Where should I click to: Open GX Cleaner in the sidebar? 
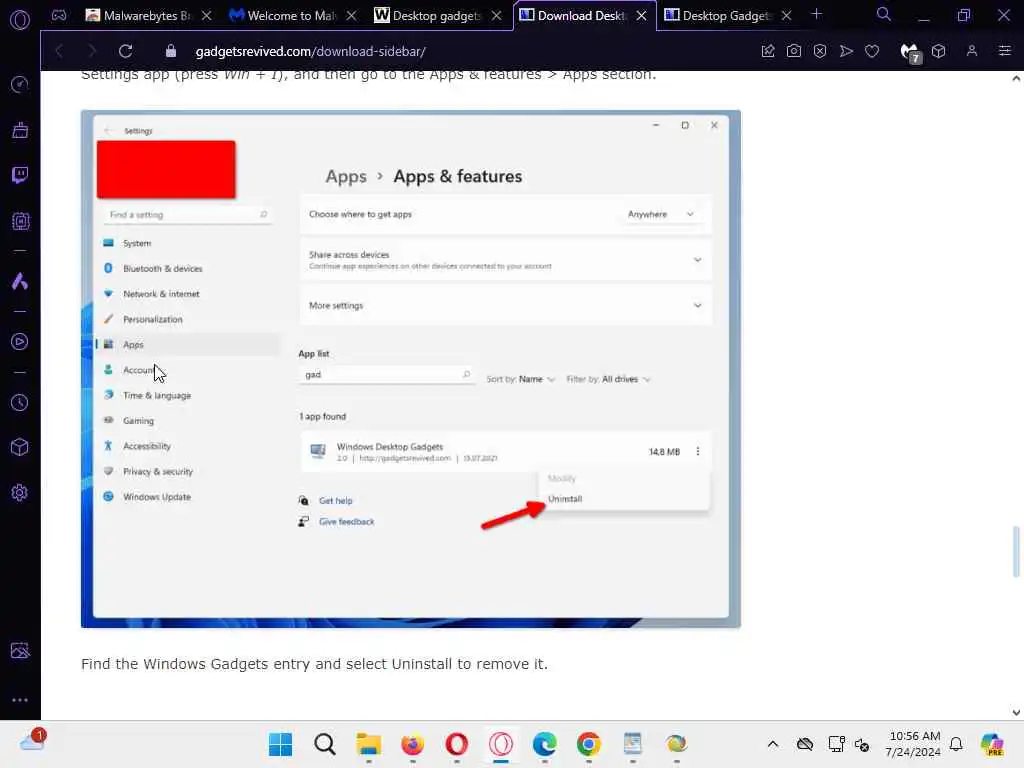click(20, 130)
